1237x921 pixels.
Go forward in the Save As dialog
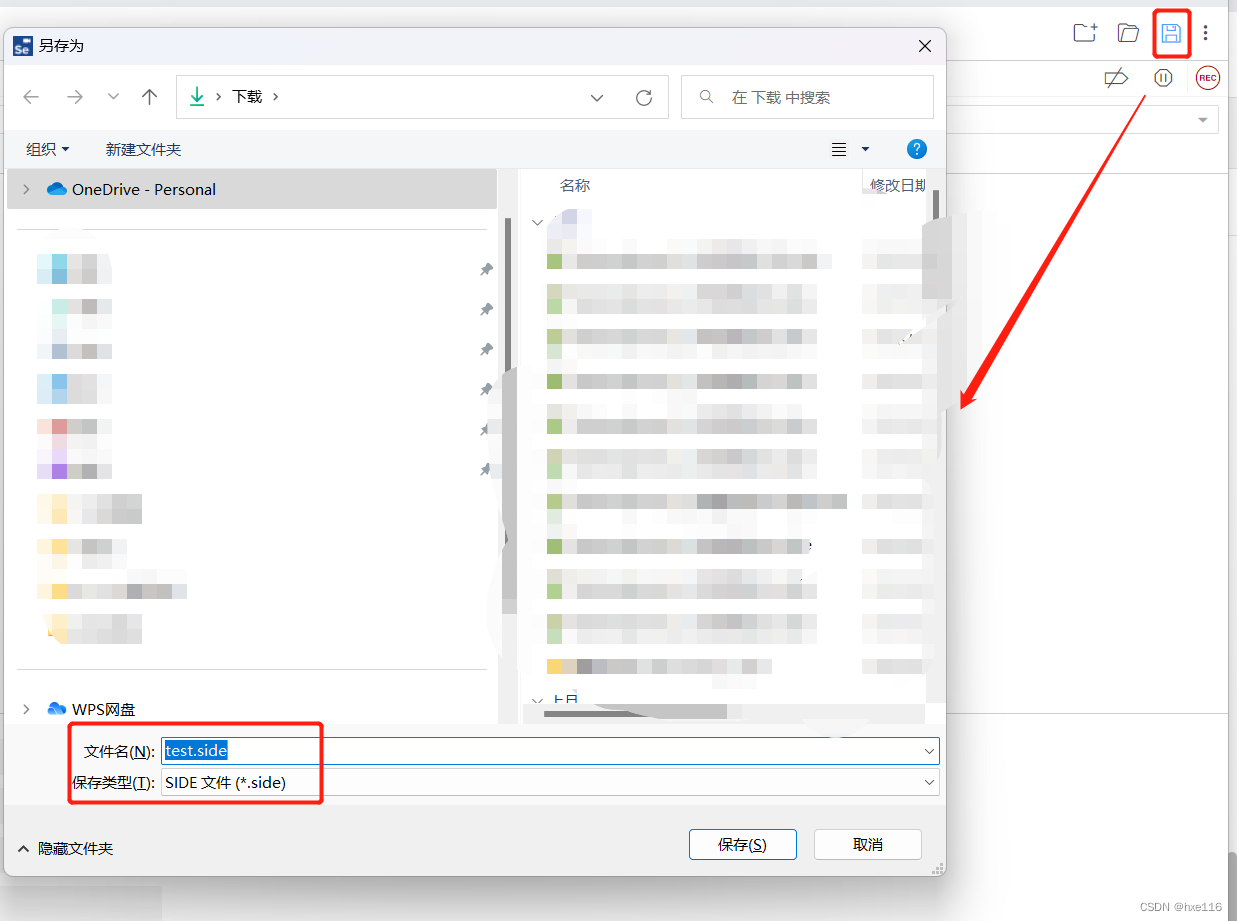(74, 97)
